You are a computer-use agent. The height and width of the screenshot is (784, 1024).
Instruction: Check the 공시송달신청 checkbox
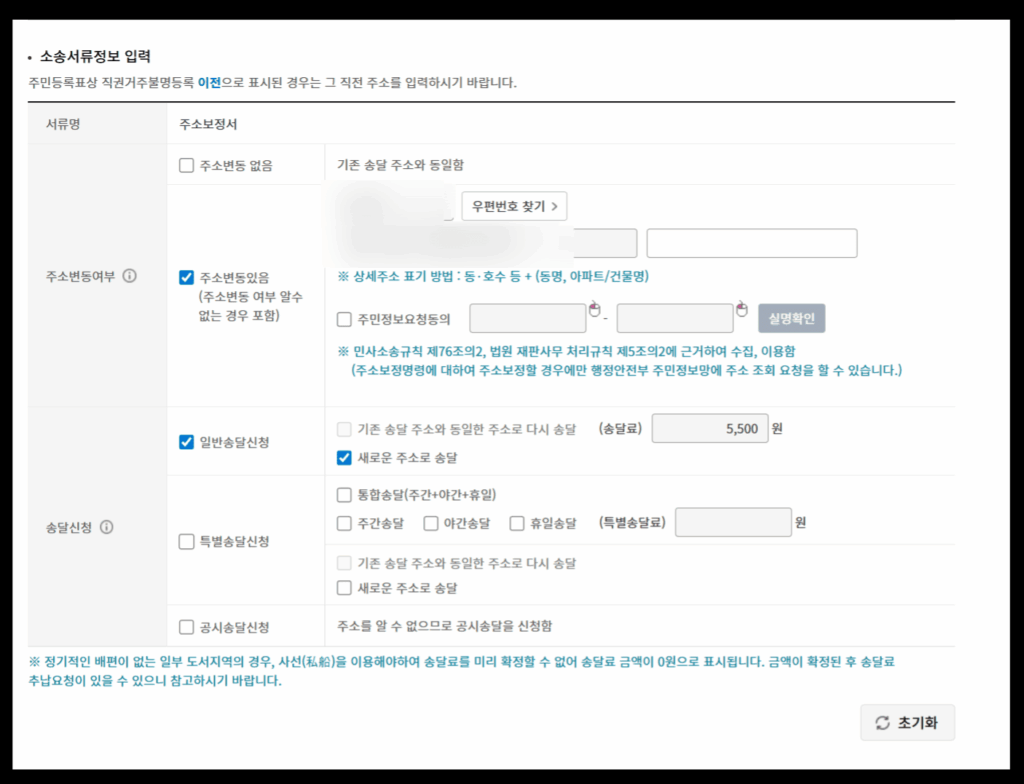coord(186,627)
